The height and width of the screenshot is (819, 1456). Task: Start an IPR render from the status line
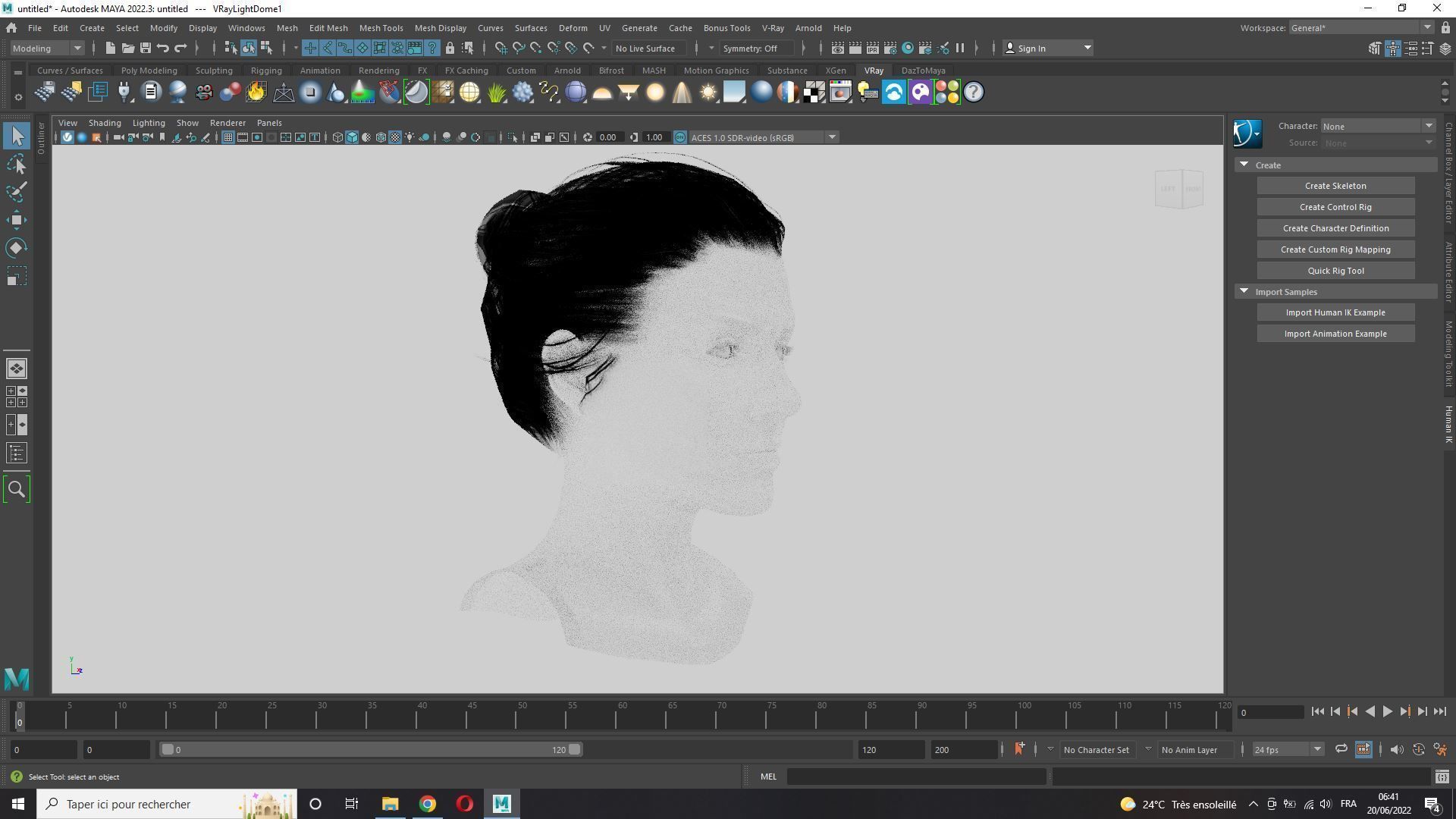(x=873, y=48)
